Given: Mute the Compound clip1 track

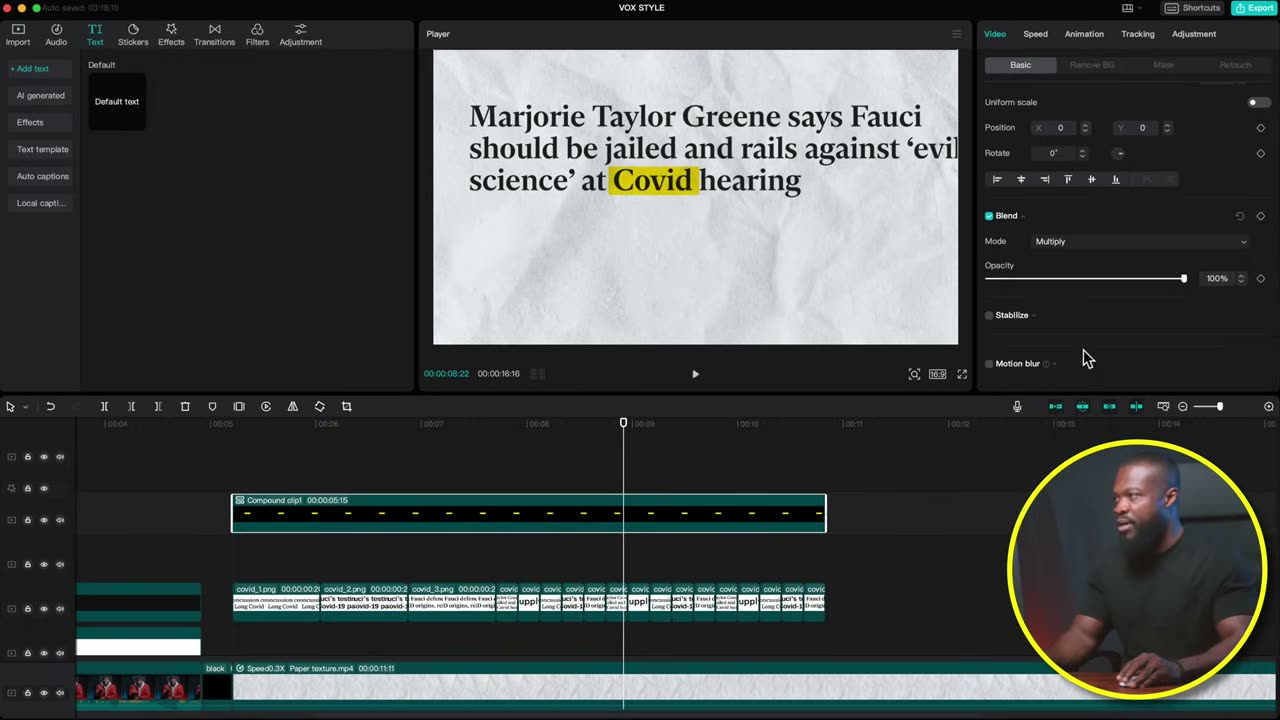Looking at the screenshot, I should click(60, 520).
